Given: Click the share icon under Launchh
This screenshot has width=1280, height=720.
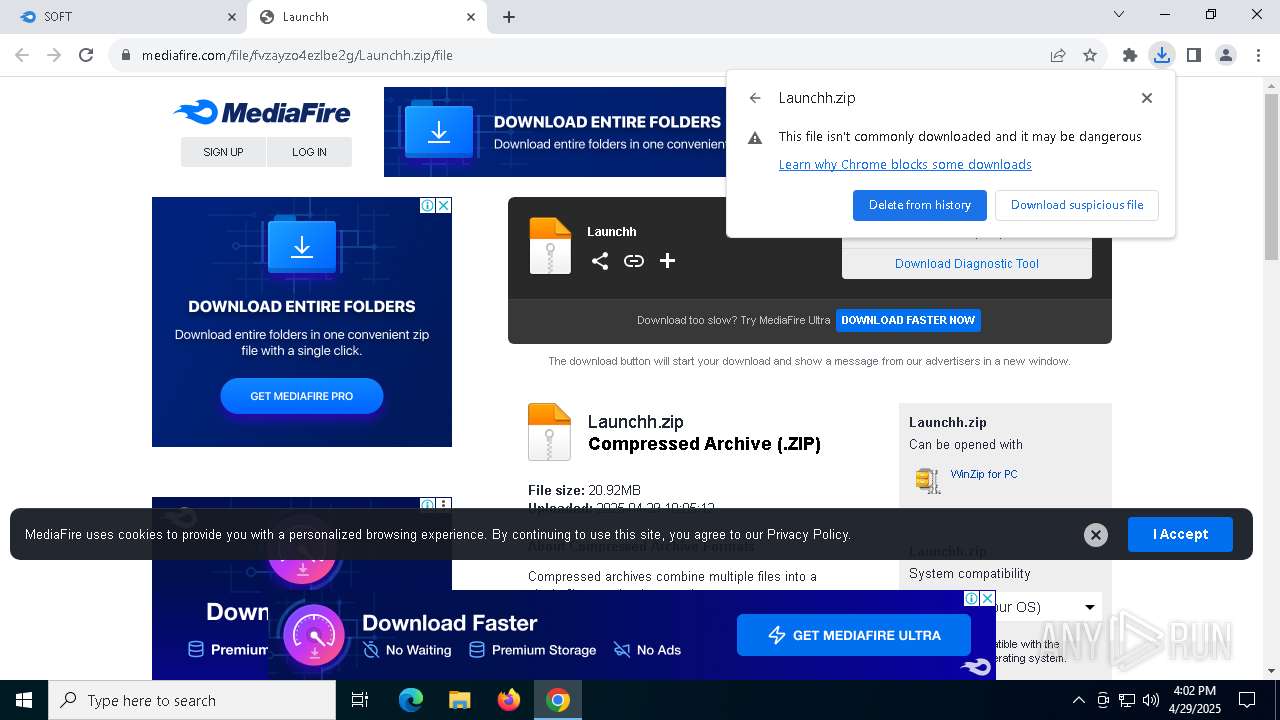Looking at the screenshot, I should pos(600,261).
